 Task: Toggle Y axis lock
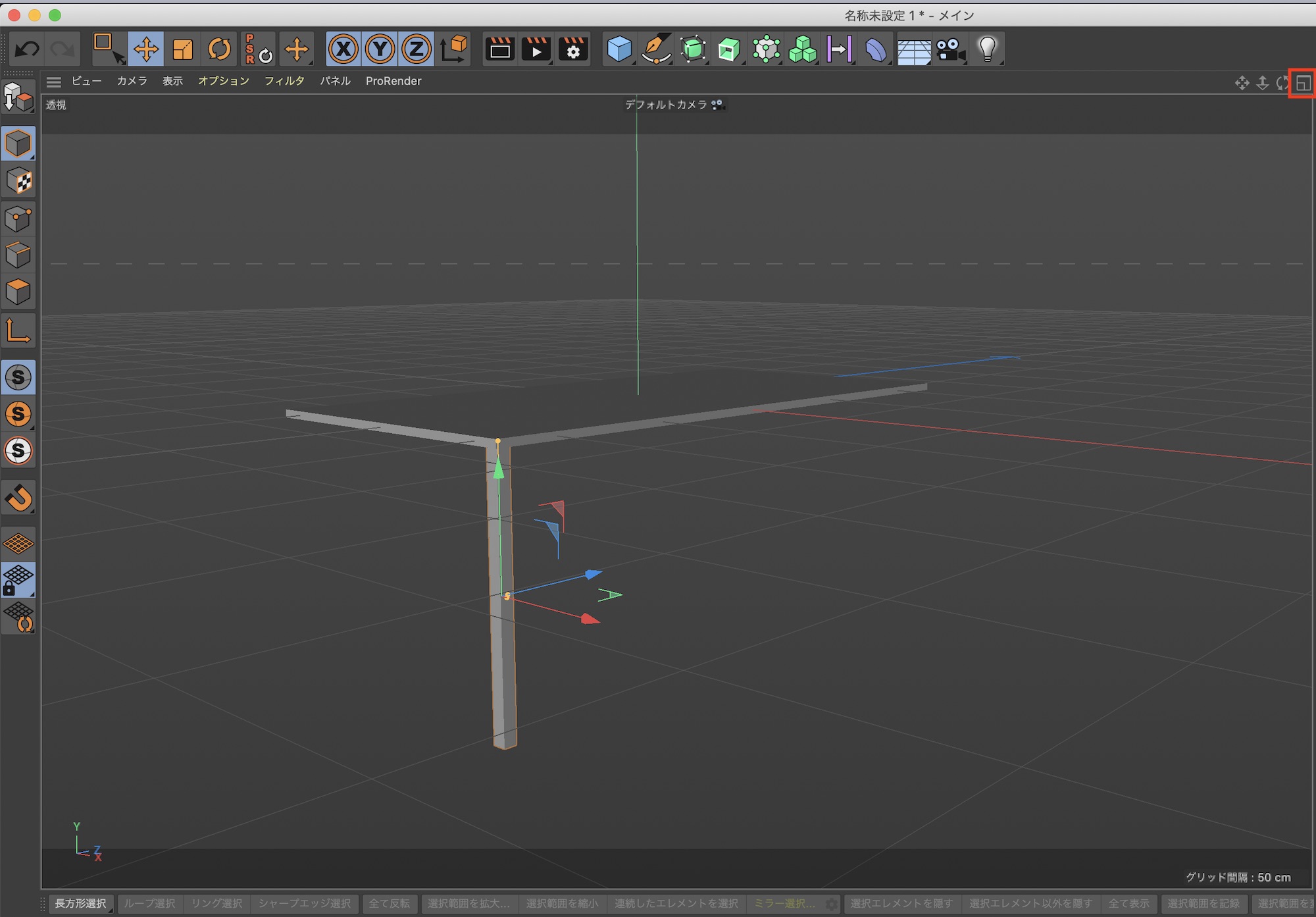click(380, 49)
